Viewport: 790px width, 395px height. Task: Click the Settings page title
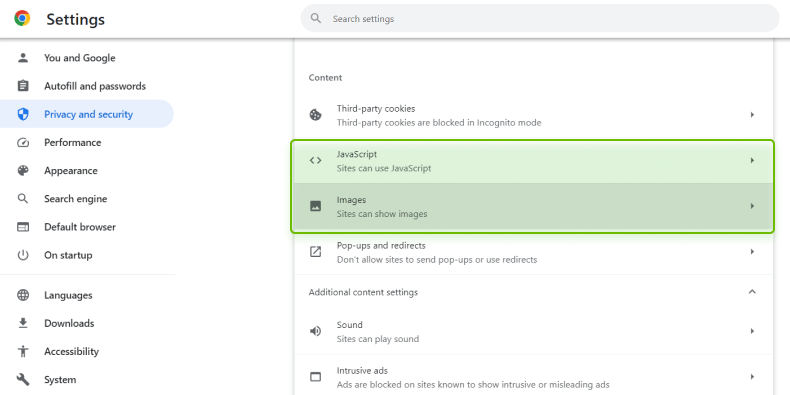(76, 19)
